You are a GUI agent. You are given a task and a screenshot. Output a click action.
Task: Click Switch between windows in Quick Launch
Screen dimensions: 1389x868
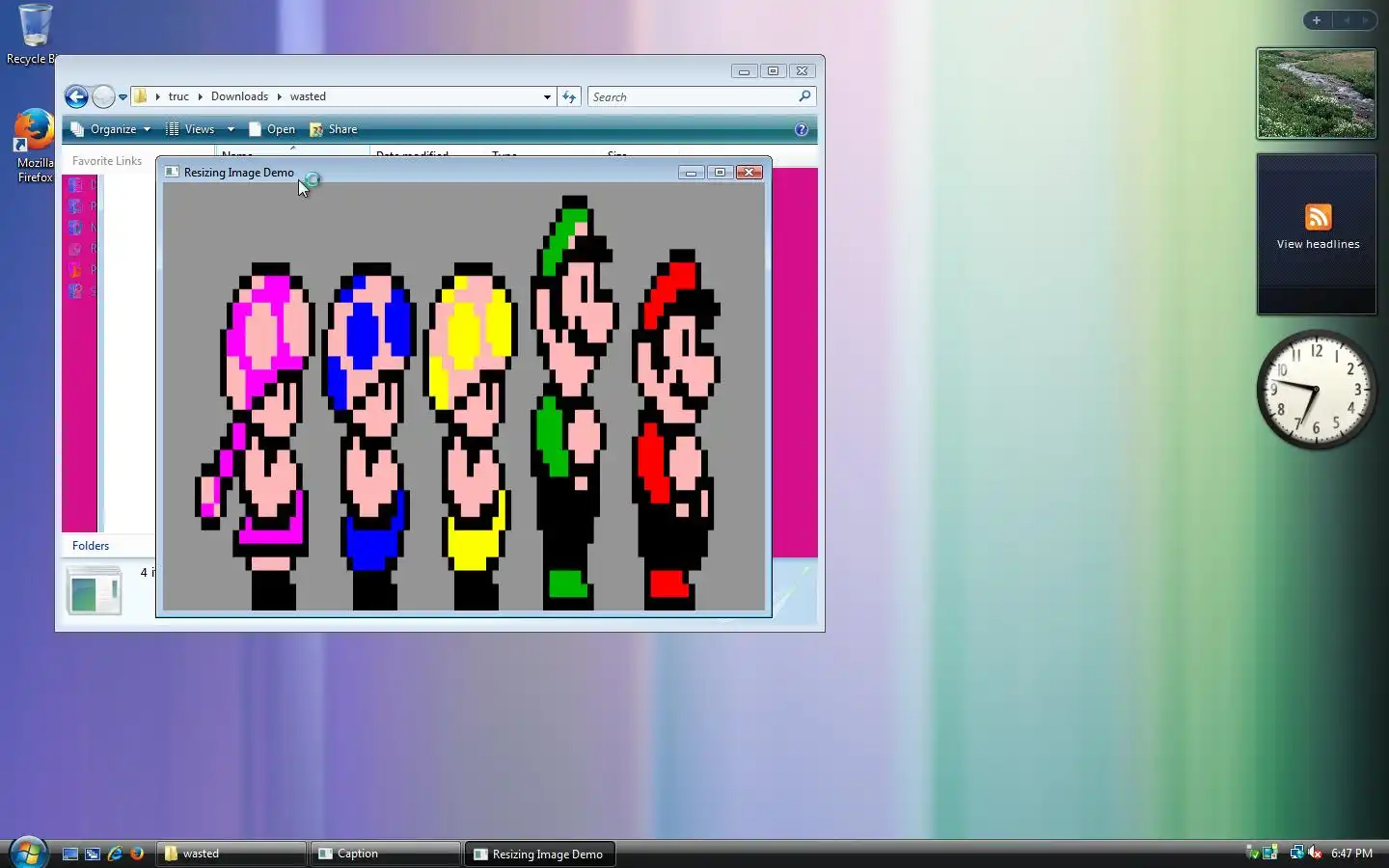click(93, 854)
